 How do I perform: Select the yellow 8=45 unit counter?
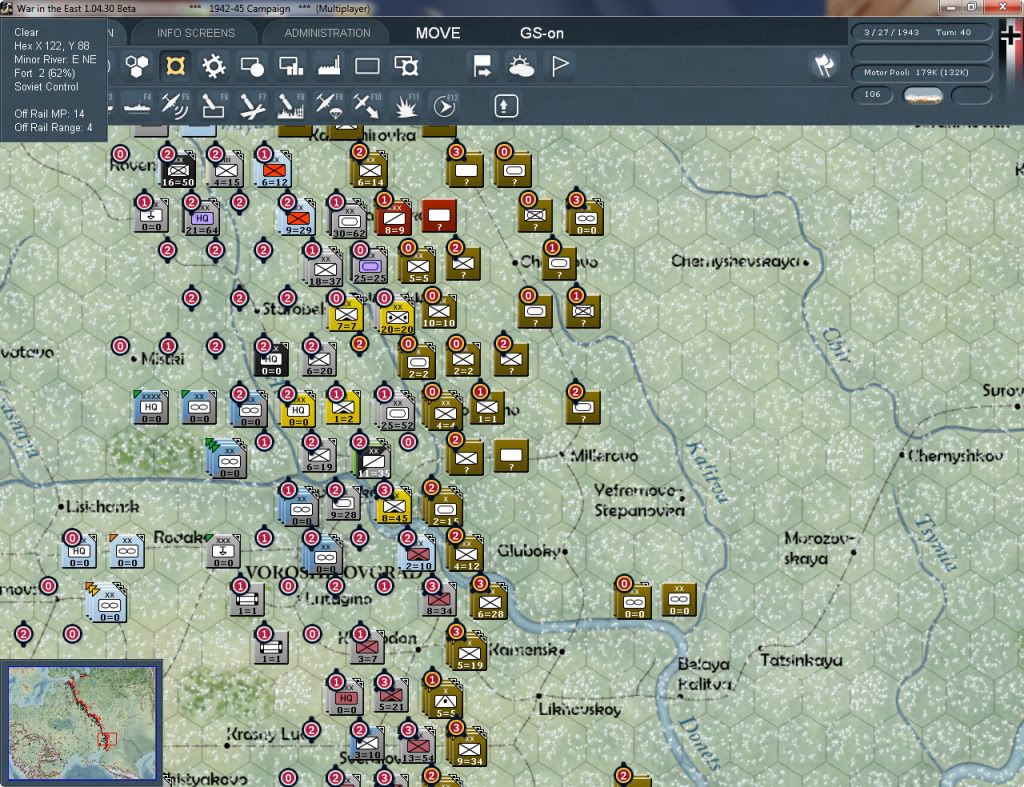tap(394, 506)
